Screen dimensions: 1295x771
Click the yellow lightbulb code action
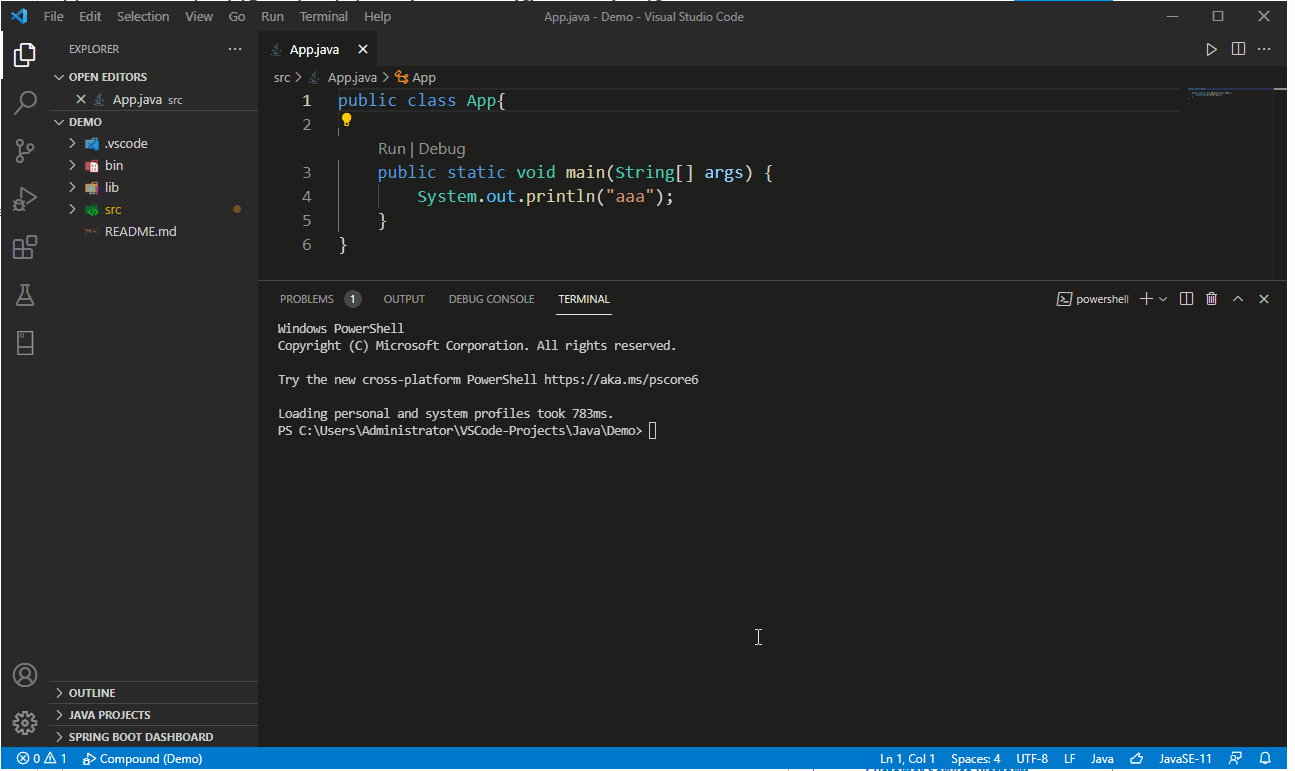point(347,120)
